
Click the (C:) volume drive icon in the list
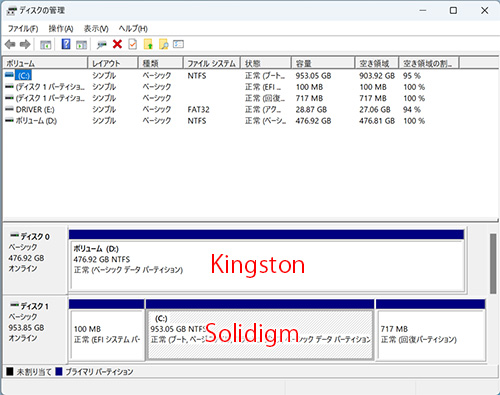9,75
